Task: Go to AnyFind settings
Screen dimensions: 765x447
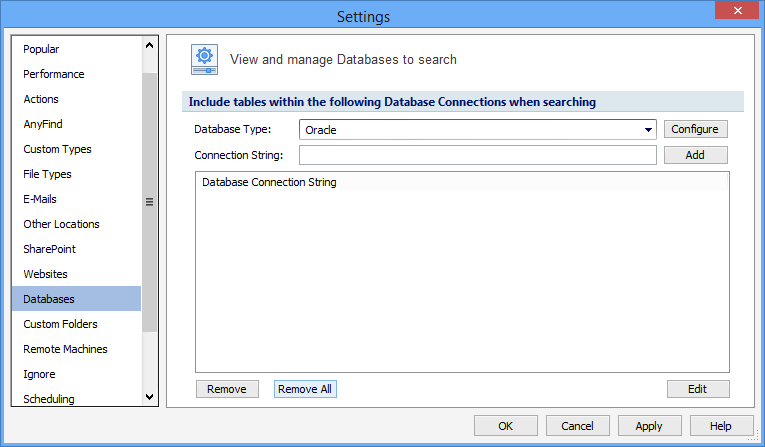Action: (42, 124)
